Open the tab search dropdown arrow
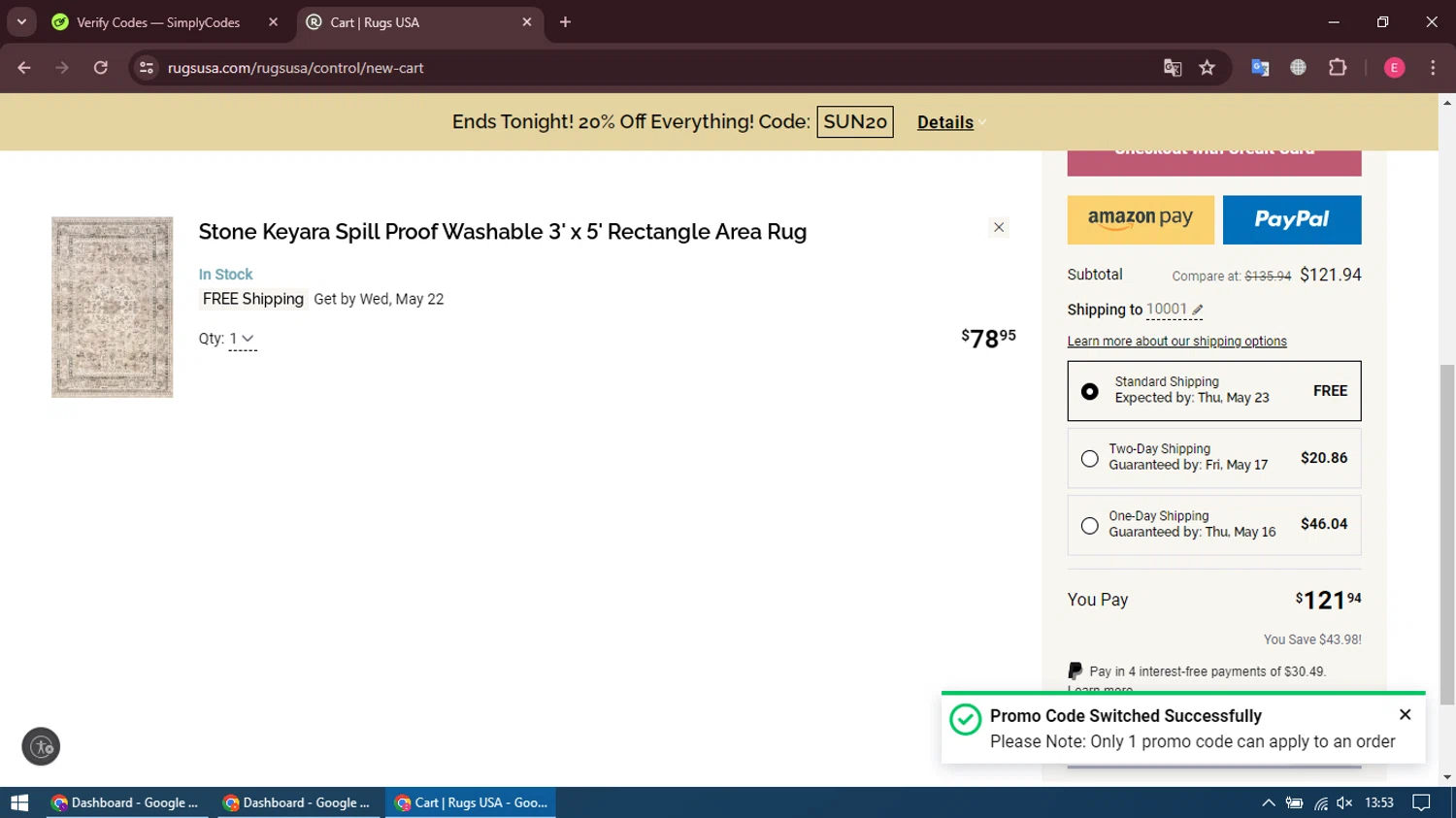This screenshot has height=818, width=1456. (x=21, y=22)
